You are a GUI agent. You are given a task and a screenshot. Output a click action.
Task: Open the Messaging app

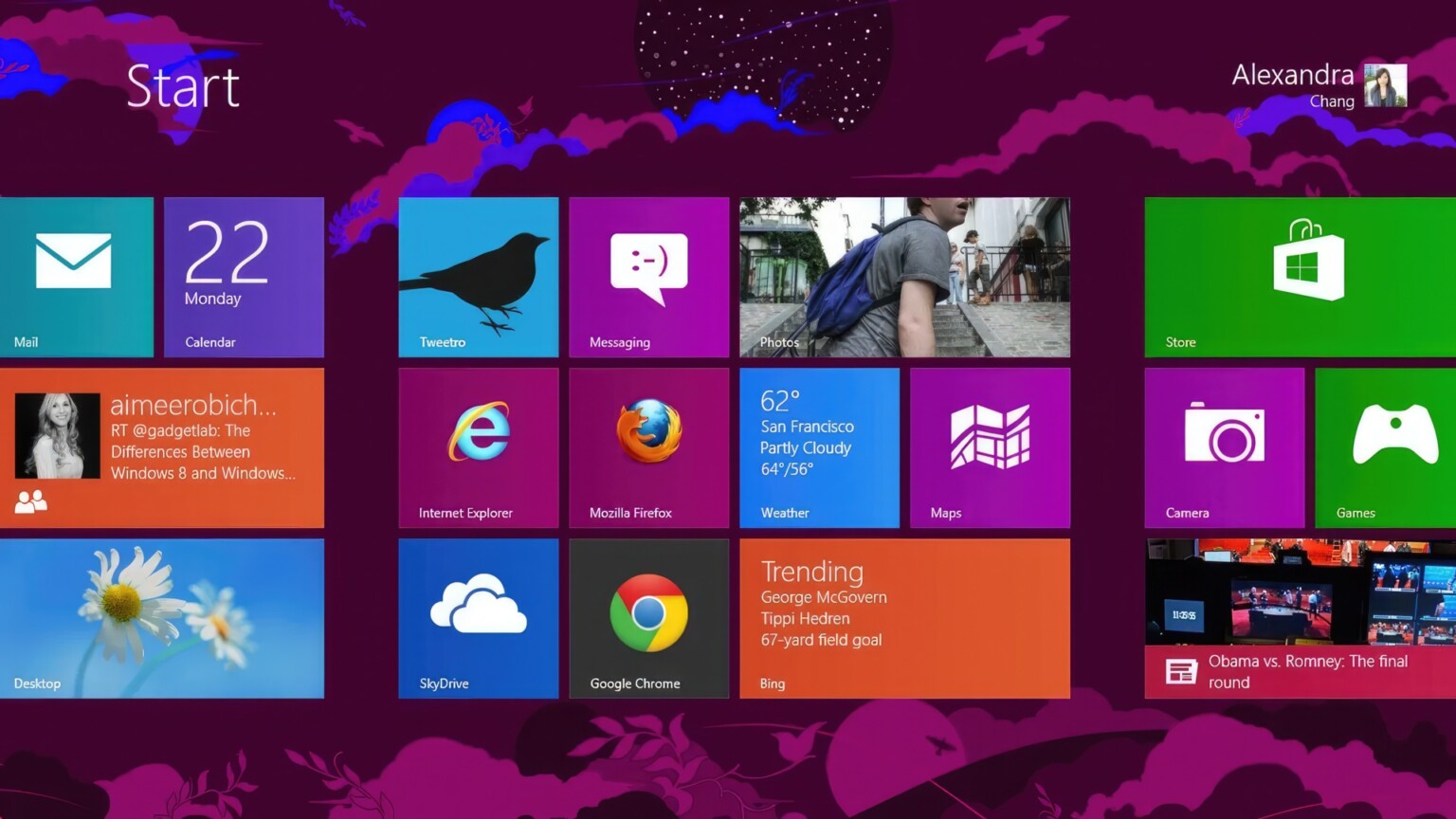[648, 275]
